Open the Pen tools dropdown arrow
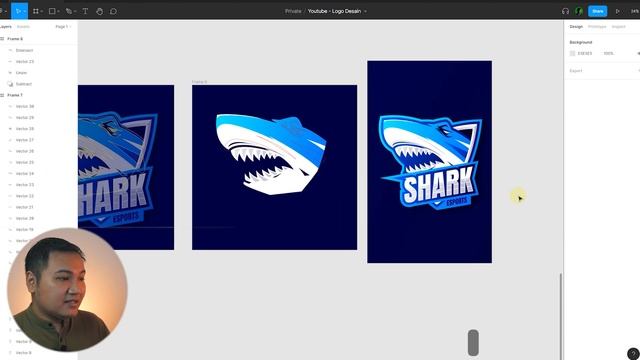This screenshot has height=360, width=640. [75, 11]
